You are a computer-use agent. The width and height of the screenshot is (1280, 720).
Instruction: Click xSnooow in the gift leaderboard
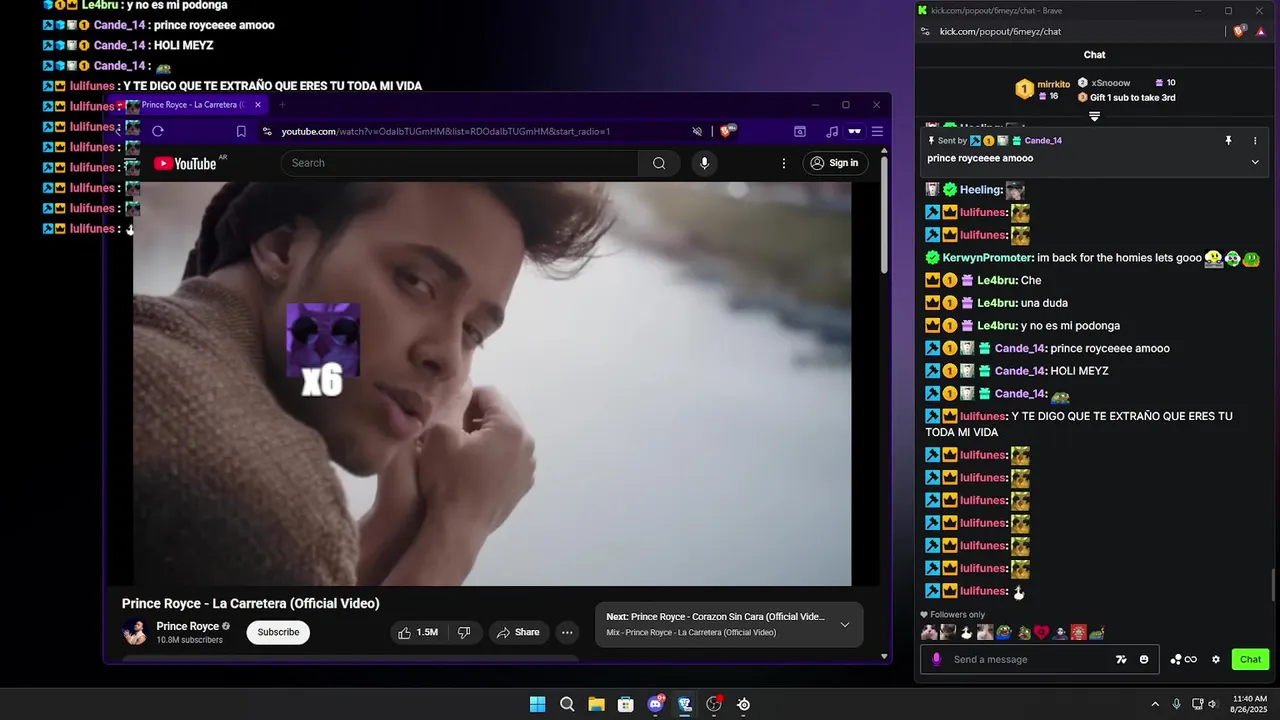coord(1110,83)
